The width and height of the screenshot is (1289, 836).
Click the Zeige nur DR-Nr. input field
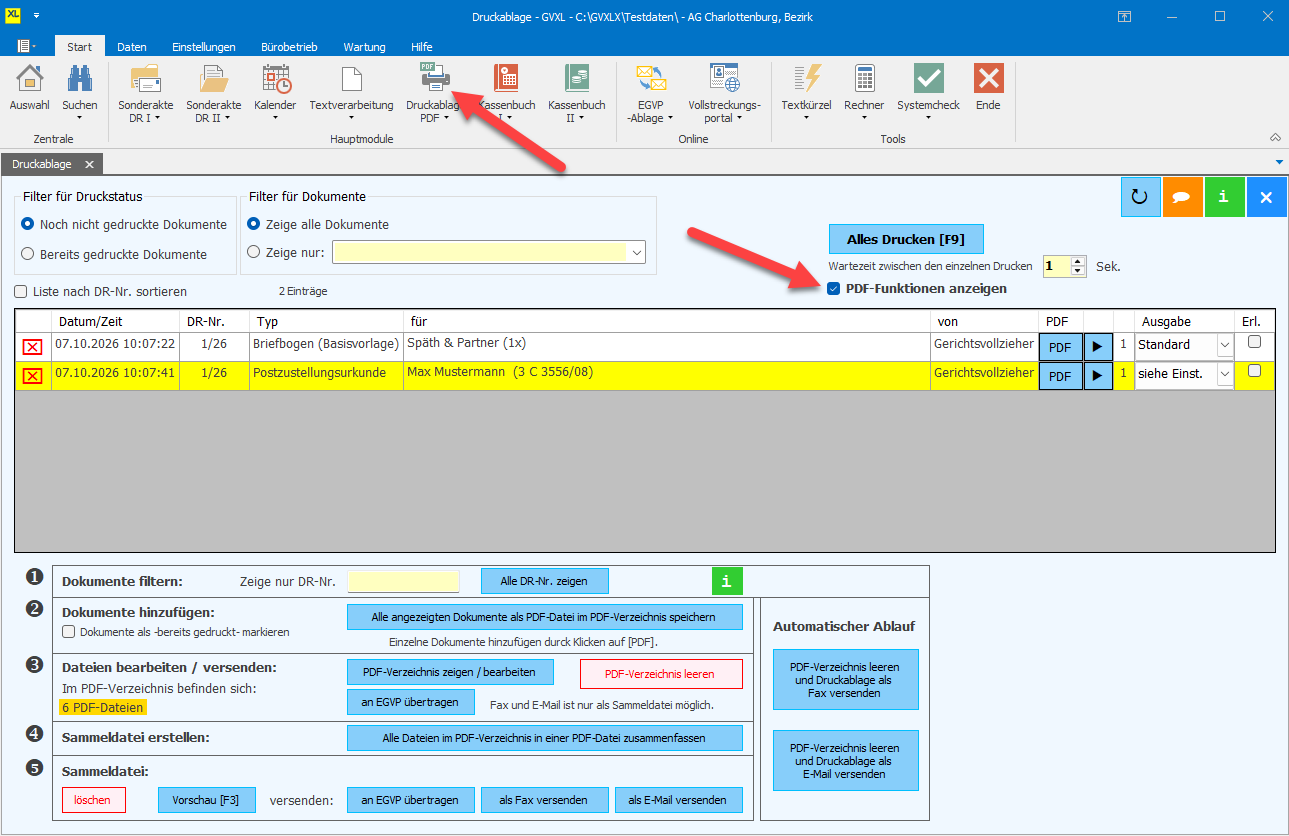(x=403, y=581)
